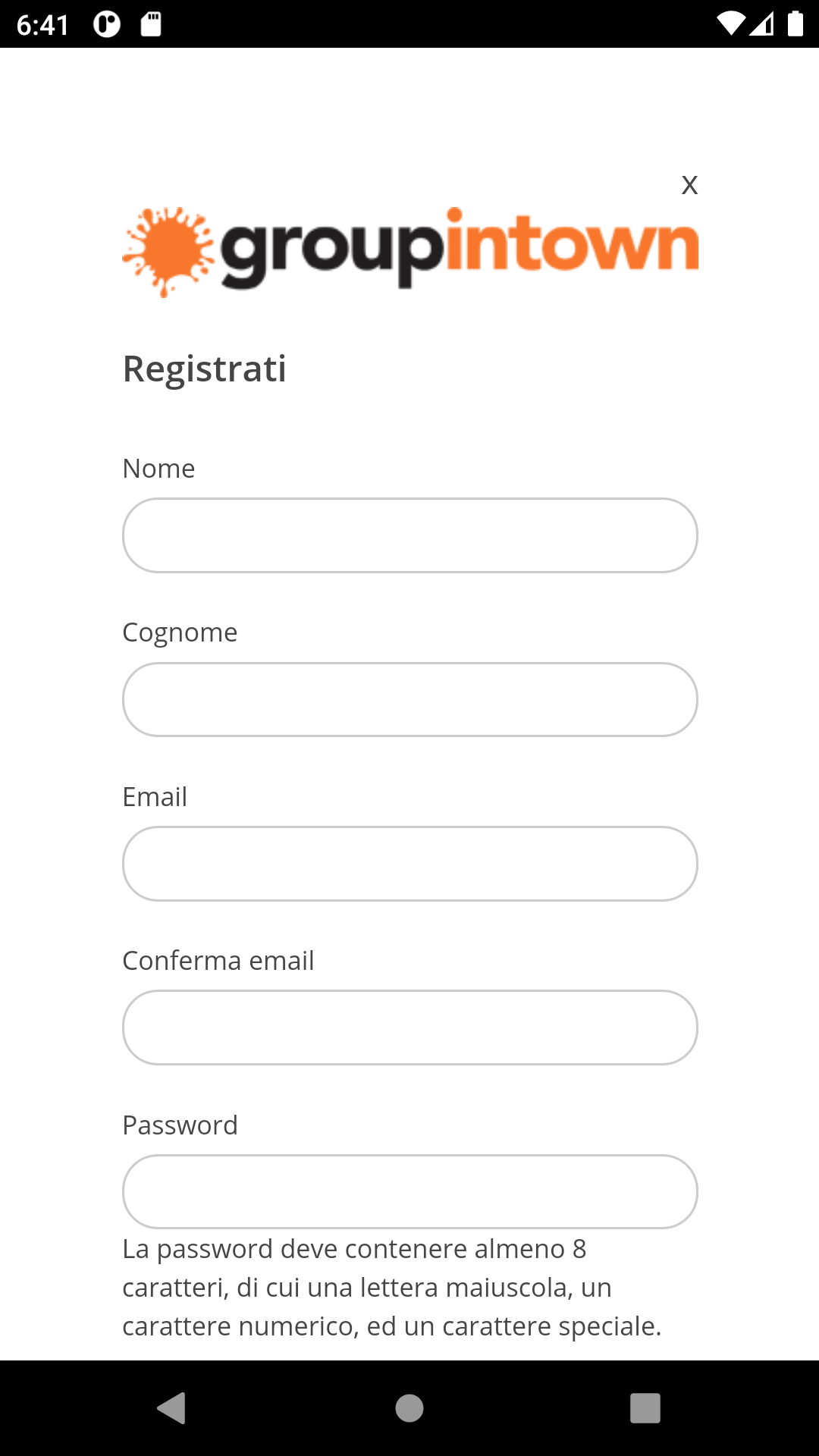Tap the round P notification icon
The height and width of the screenshot is (1456, 819).
[107, 24]
